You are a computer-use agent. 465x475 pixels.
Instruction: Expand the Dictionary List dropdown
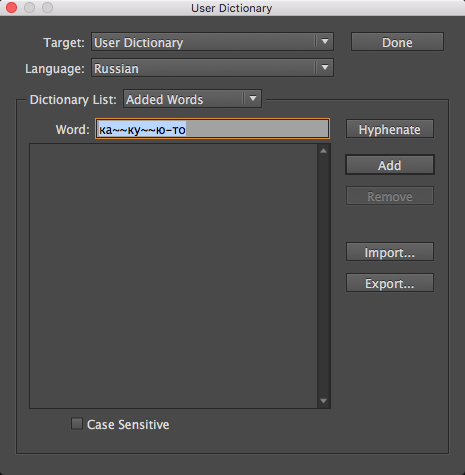(192, 99)
